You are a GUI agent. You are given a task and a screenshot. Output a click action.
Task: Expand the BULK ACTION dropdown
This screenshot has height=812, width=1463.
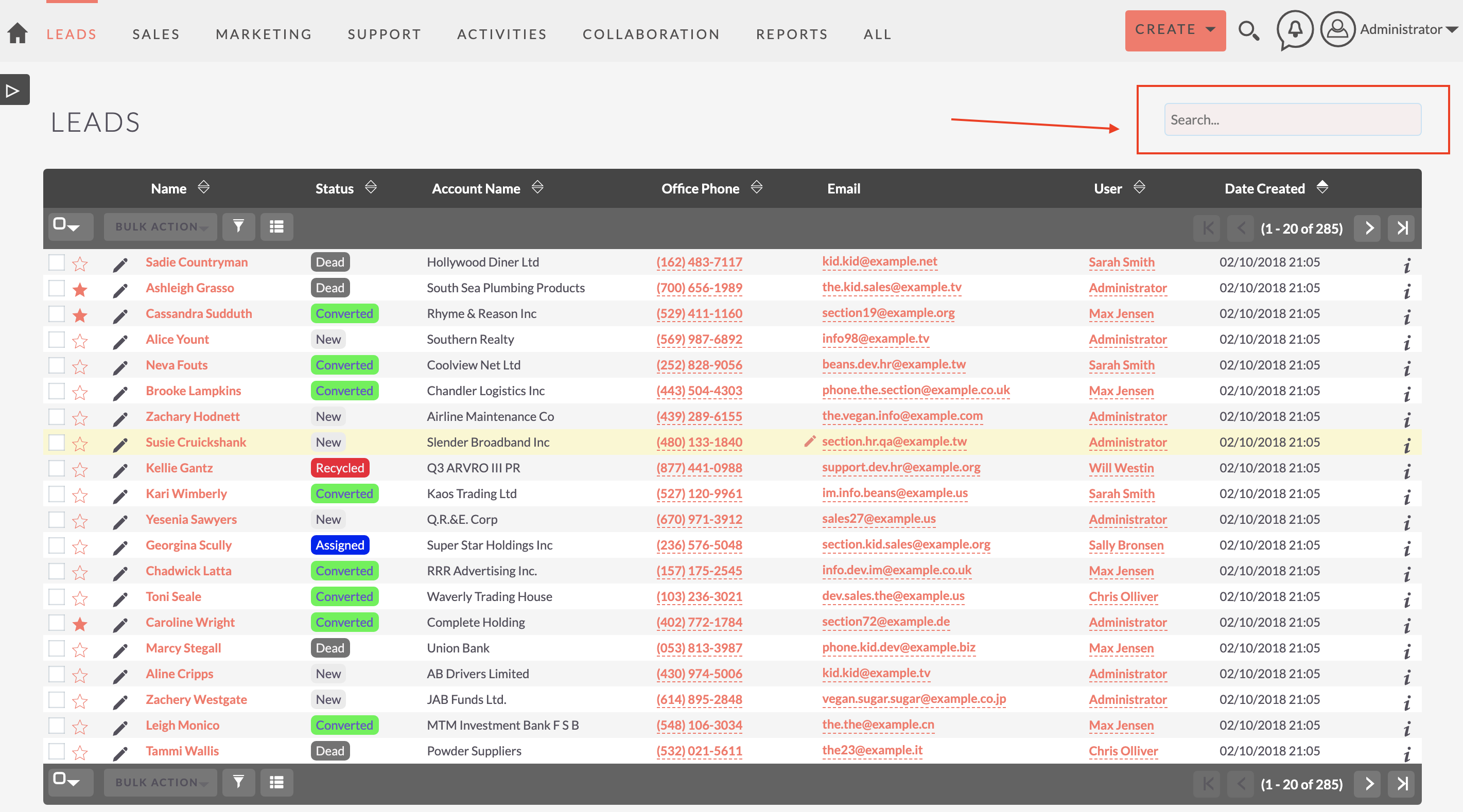(x=160, y=226)
